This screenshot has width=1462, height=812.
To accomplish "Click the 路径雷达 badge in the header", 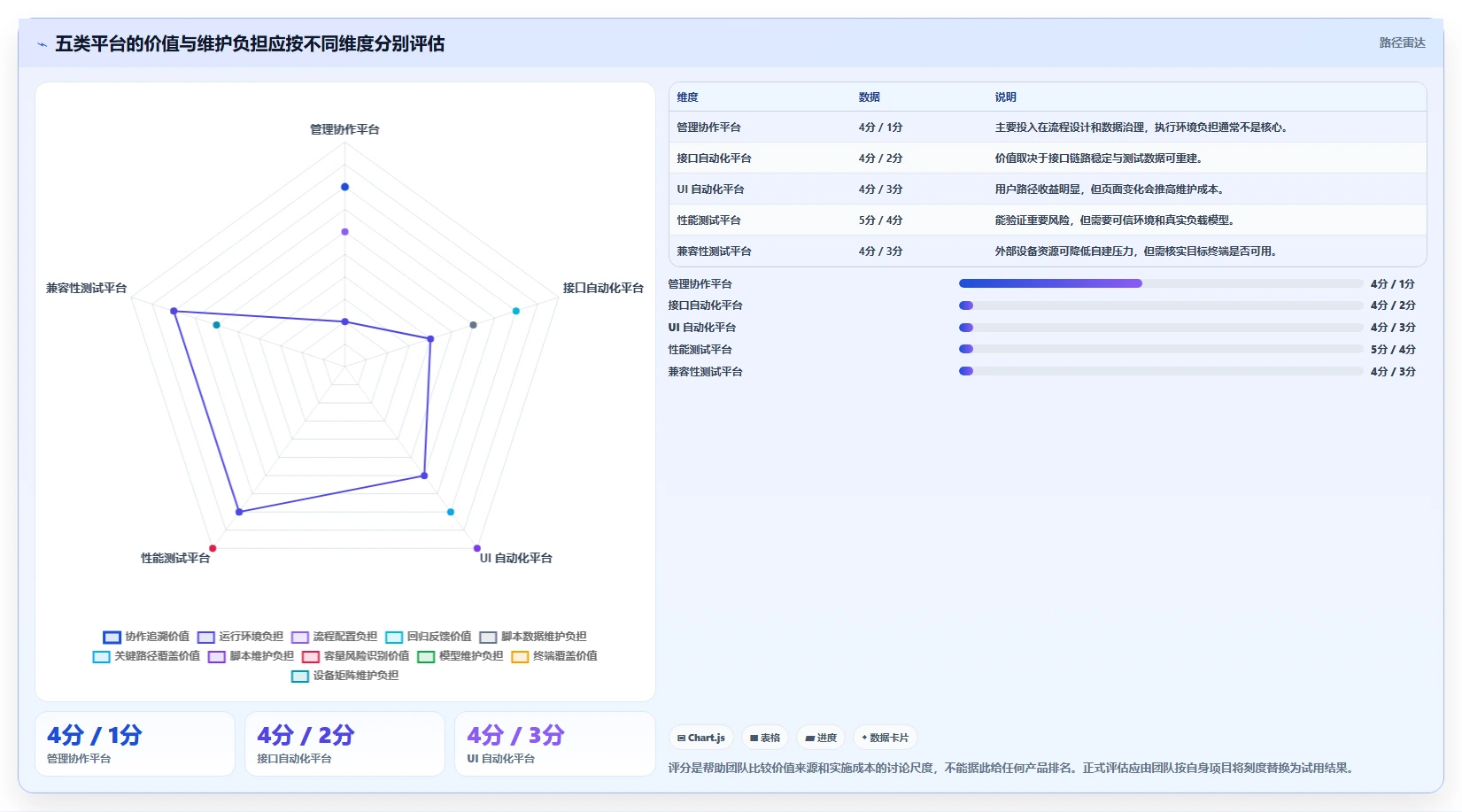I will 1402,43.
